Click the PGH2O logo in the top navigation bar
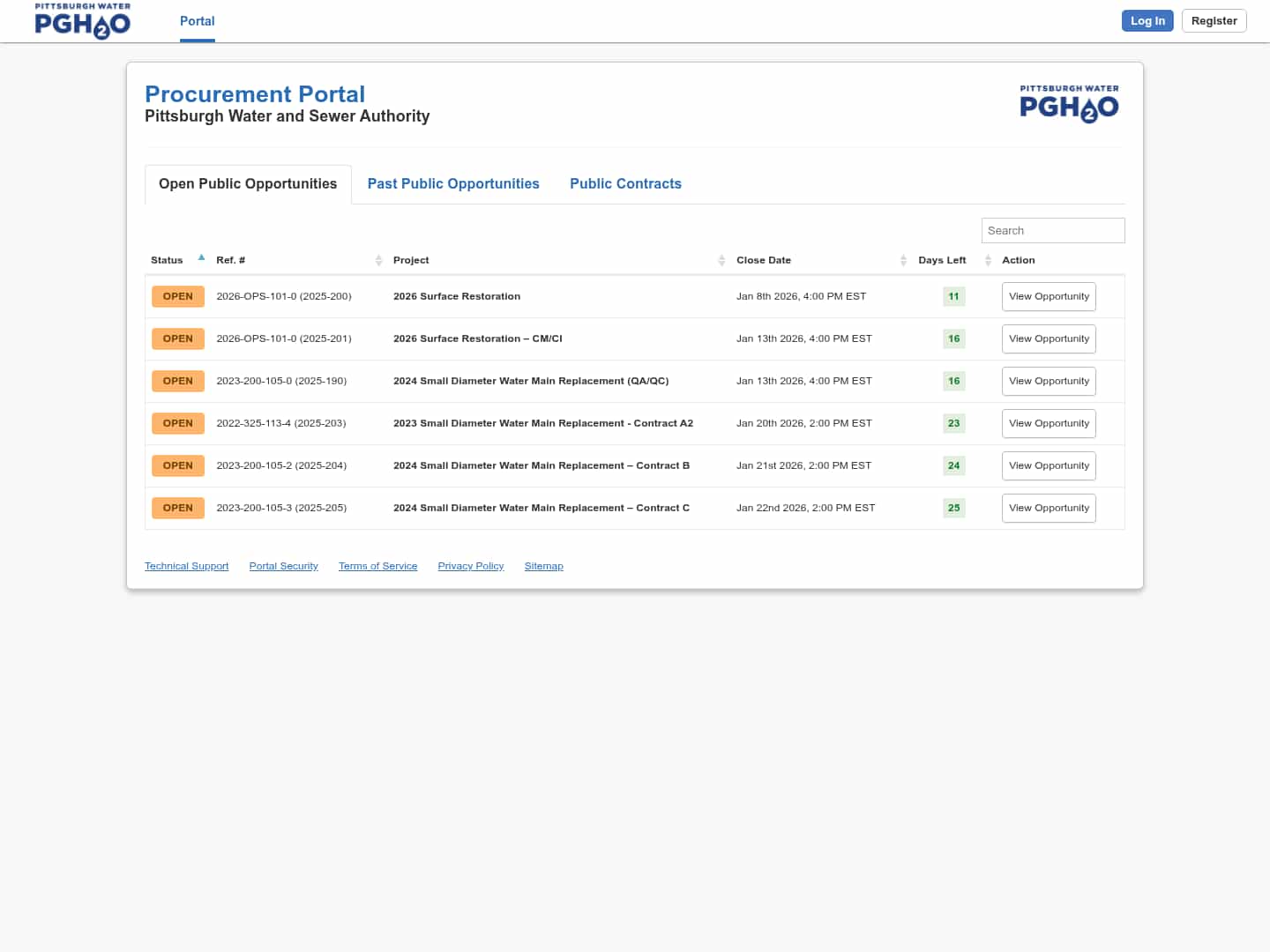 click(x=82, y=21)
